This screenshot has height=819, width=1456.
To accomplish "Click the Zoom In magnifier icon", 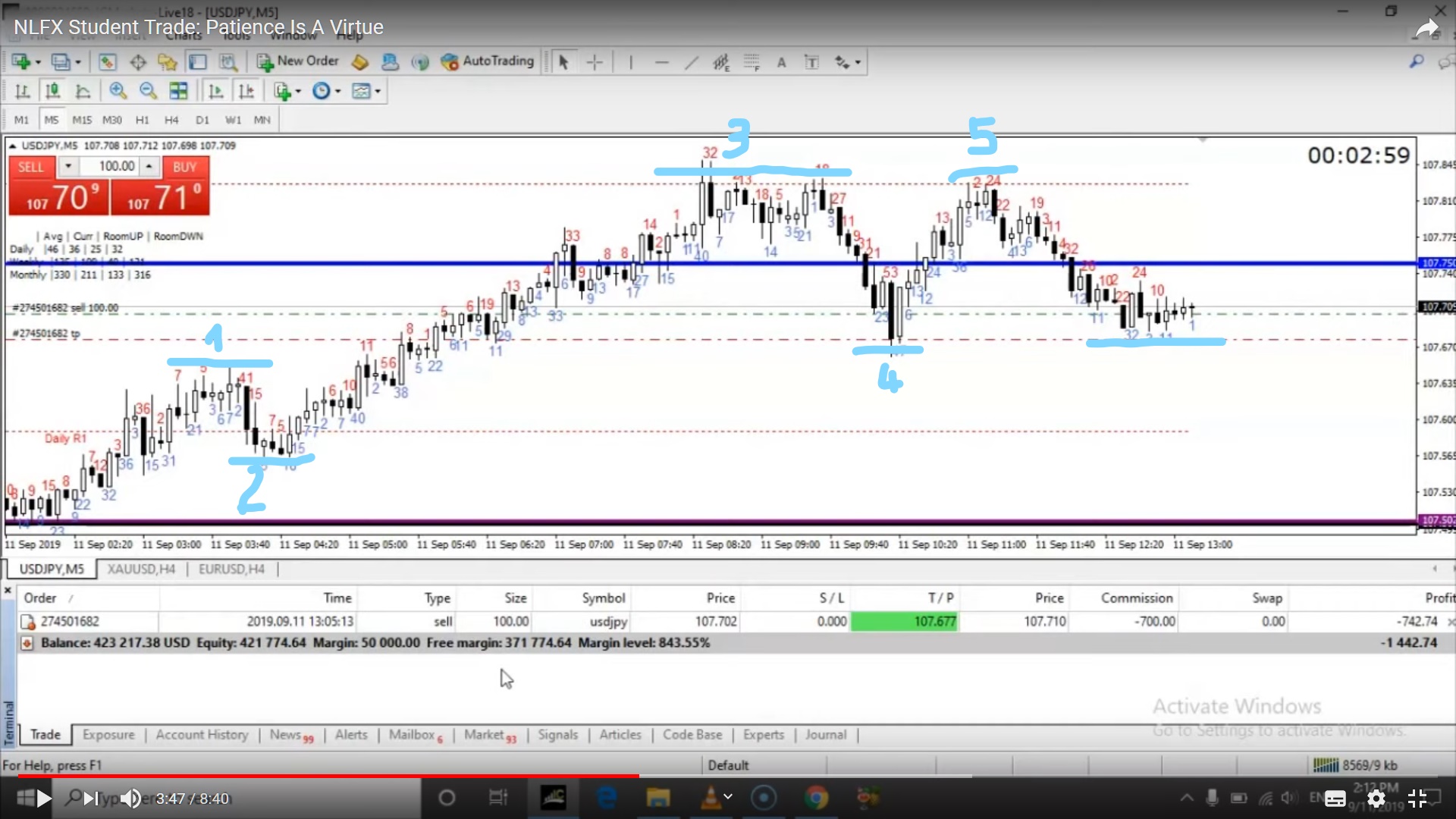I will (118, 91).
